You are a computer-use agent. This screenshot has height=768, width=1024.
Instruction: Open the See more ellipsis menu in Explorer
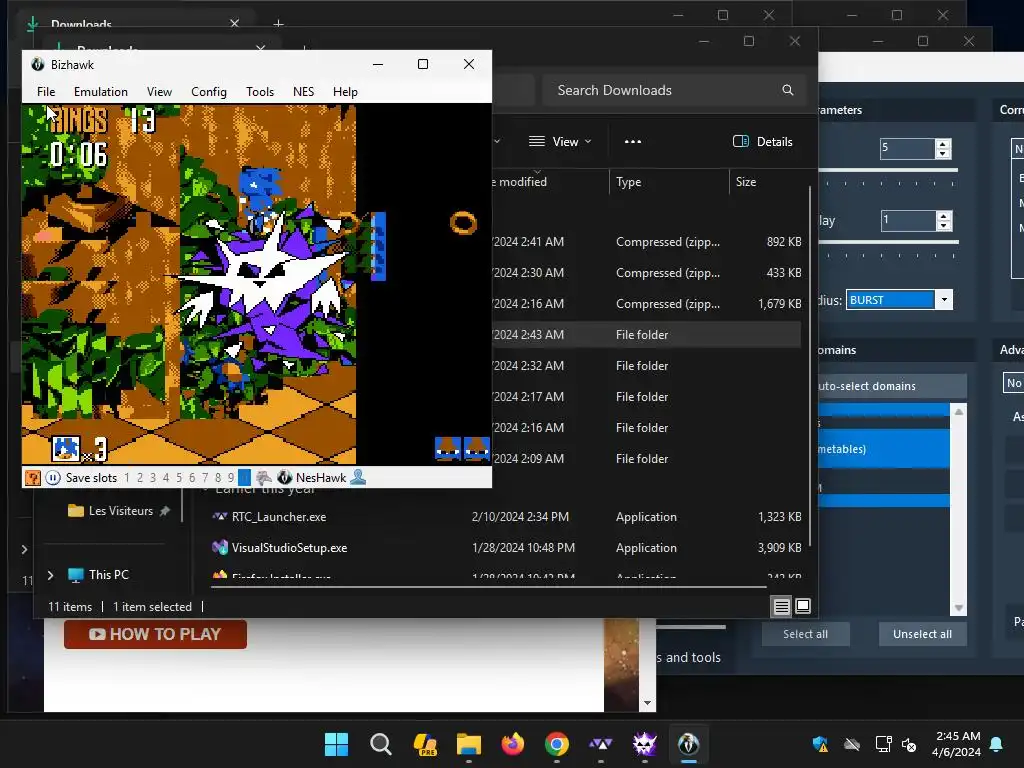pyautogui.click(x=633, y=142)
